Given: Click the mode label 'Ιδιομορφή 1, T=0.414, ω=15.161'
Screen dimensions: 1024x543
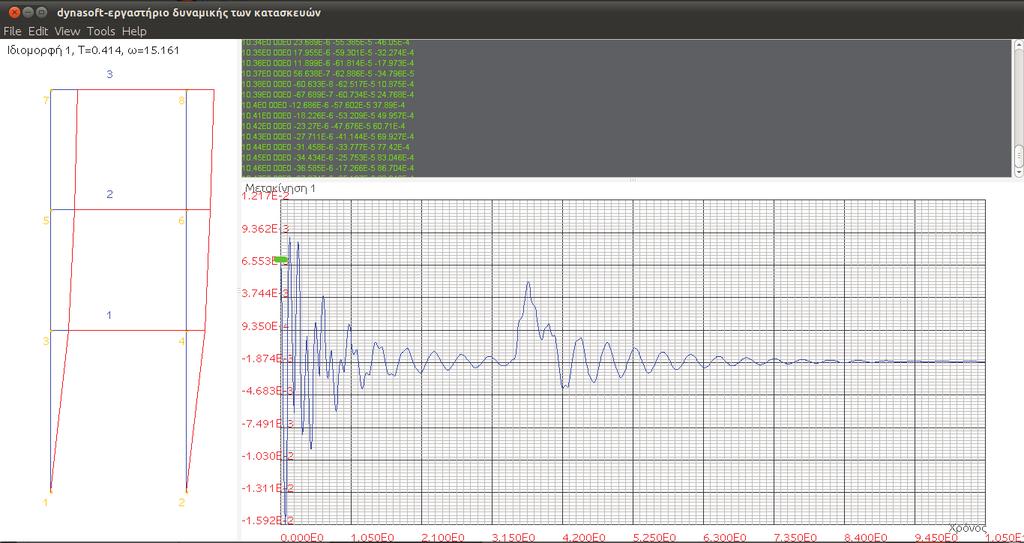Looking at the screenshot, I should (93, 50).
